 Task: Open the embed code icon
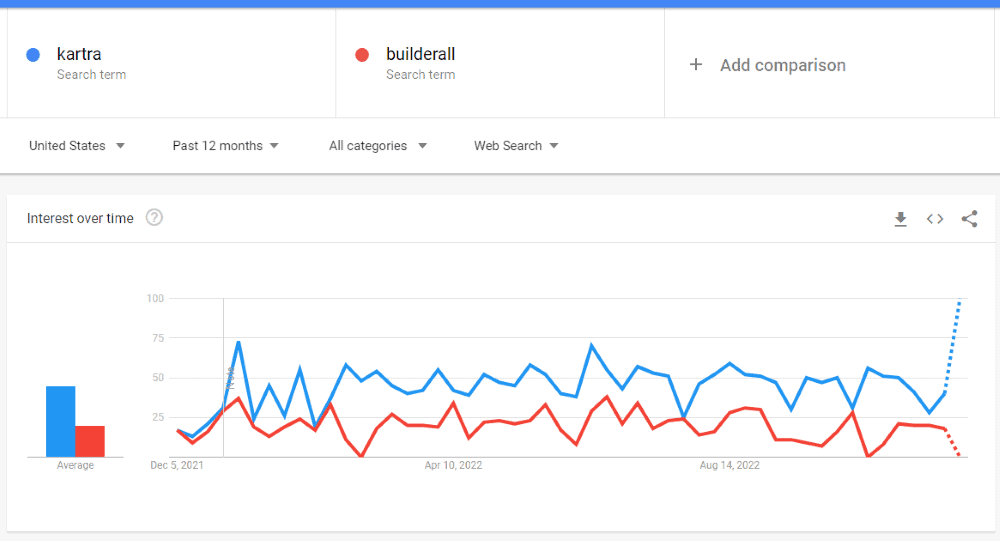[935, 219]
